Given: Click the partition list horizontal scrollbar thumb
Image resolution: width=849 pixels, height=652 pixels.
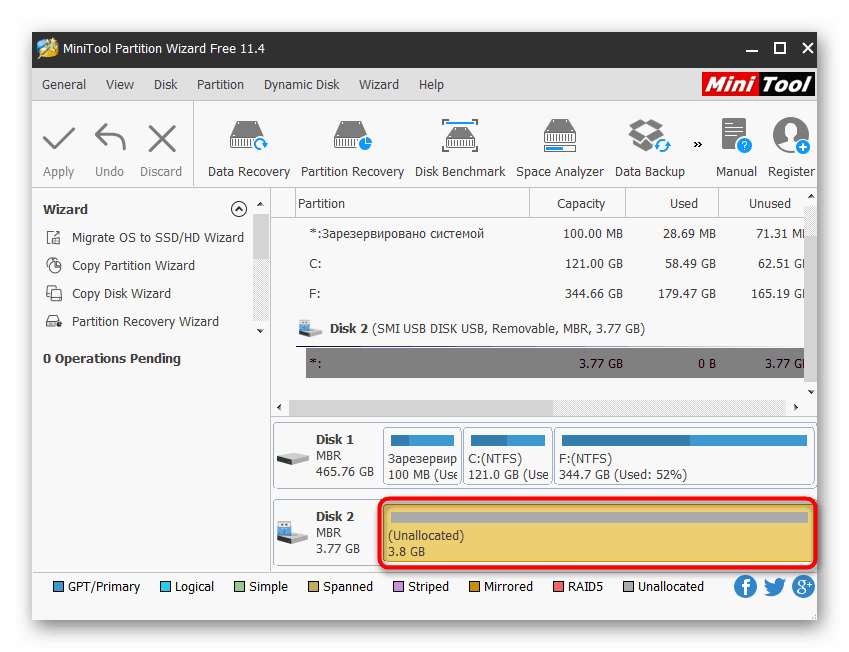Looking at the screenshot, I should pyautogui.click(x=421, y=407).
